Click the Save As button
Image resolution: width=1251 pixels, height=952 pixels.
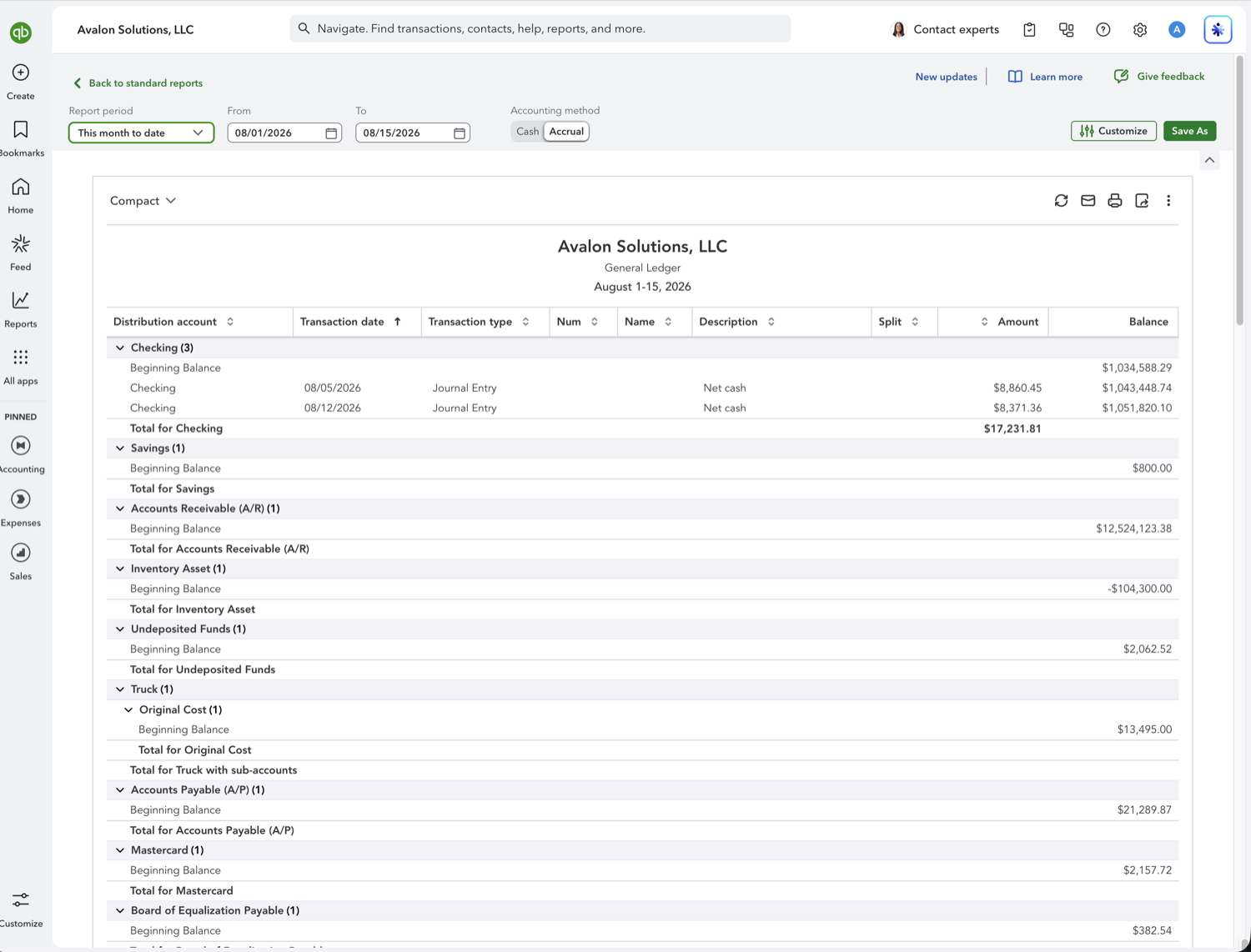point(1189,131)
